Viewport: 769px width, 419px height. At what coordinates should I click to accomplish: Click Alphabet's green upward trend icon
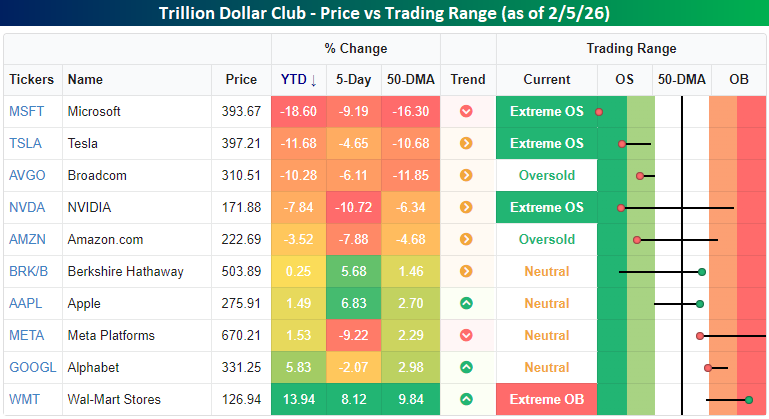click(x=466, y=367)
